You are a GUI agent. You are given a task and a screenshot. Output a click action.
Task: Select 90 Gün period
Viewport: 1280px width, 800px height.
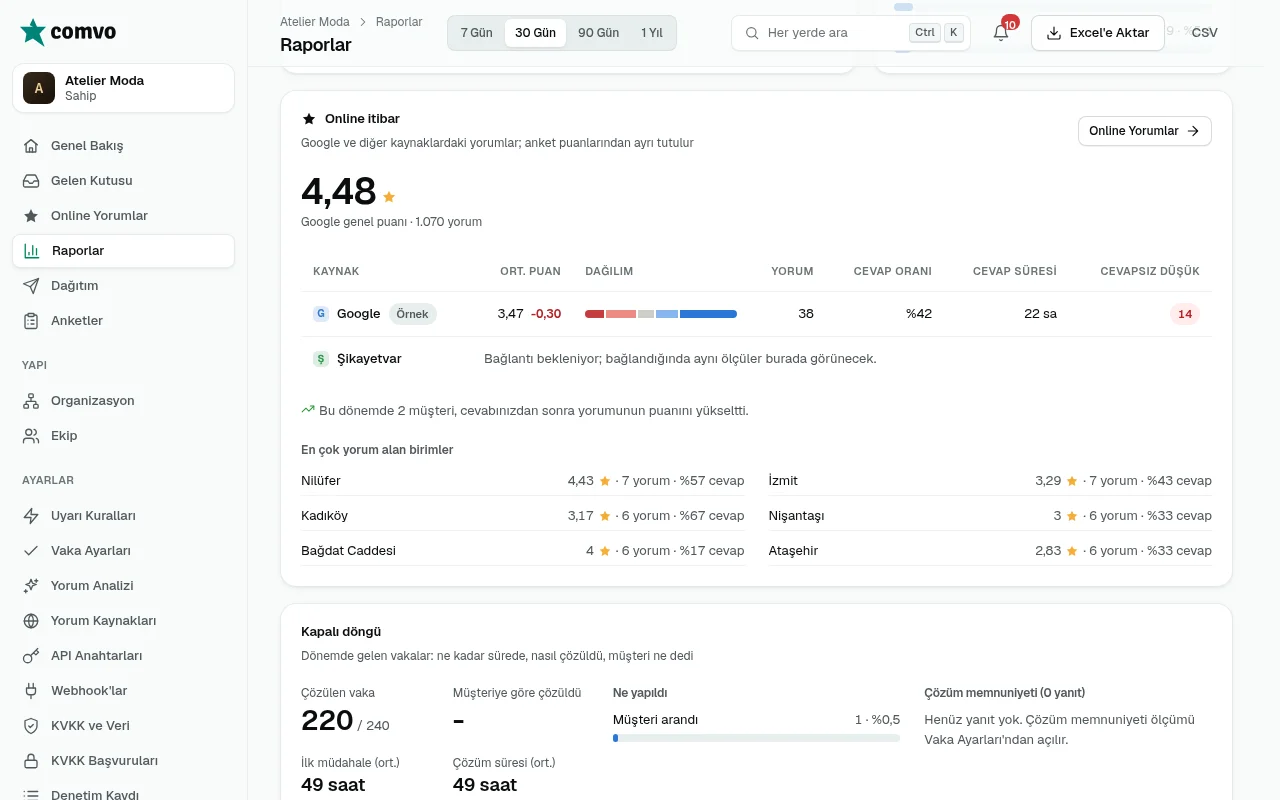click(598, 33)
